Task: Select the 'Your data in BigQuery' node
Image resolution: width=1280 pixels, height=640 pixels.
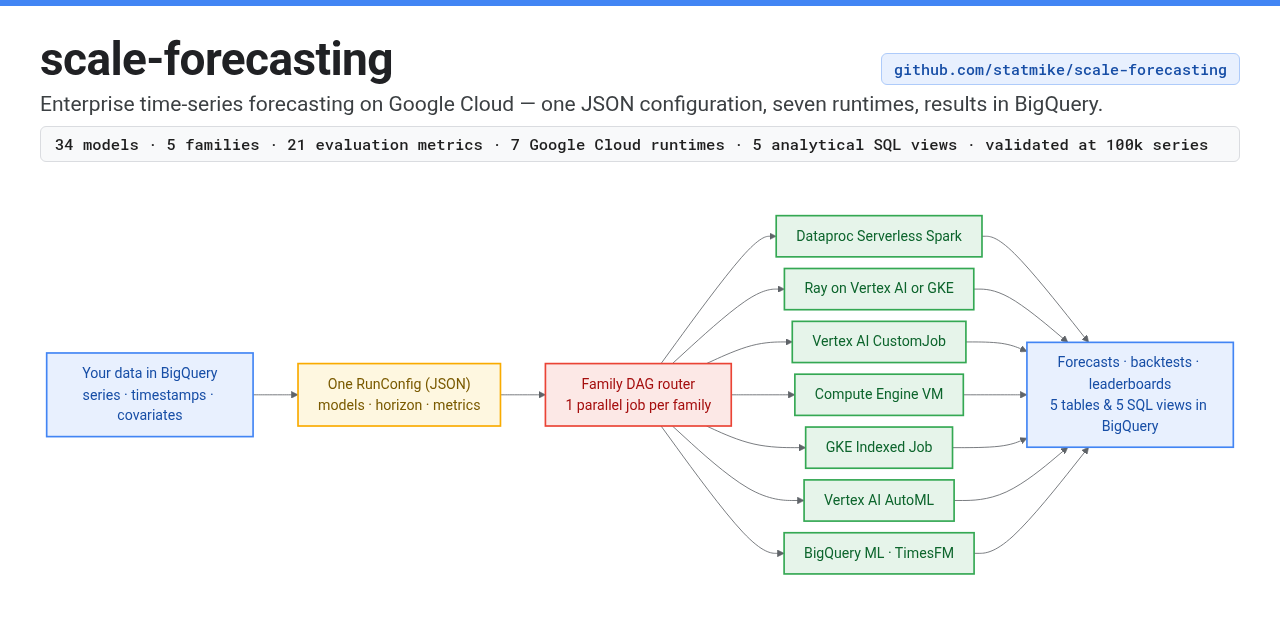Action: [150, 395]
